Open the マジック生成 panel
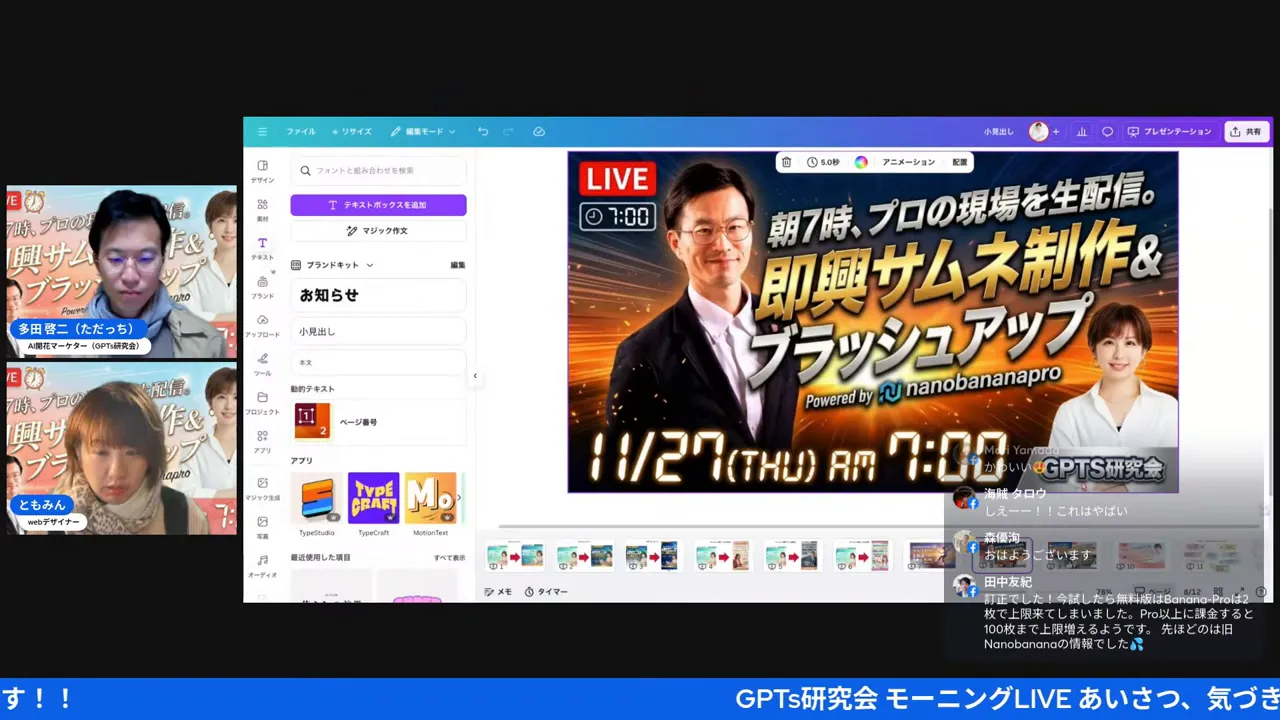1280x720 pixels. (x=262, y=489)
